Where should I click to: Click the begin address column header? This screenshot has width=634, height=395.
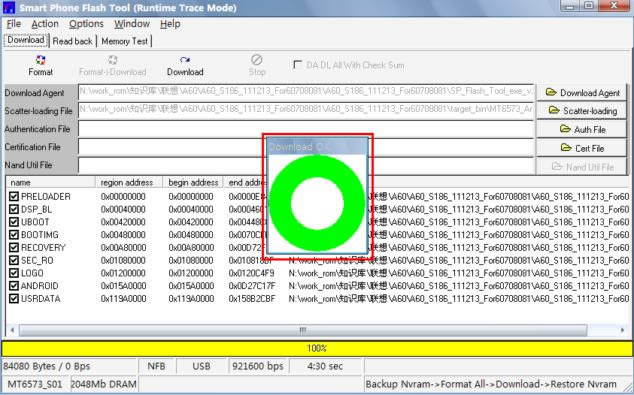coord(193,182)
